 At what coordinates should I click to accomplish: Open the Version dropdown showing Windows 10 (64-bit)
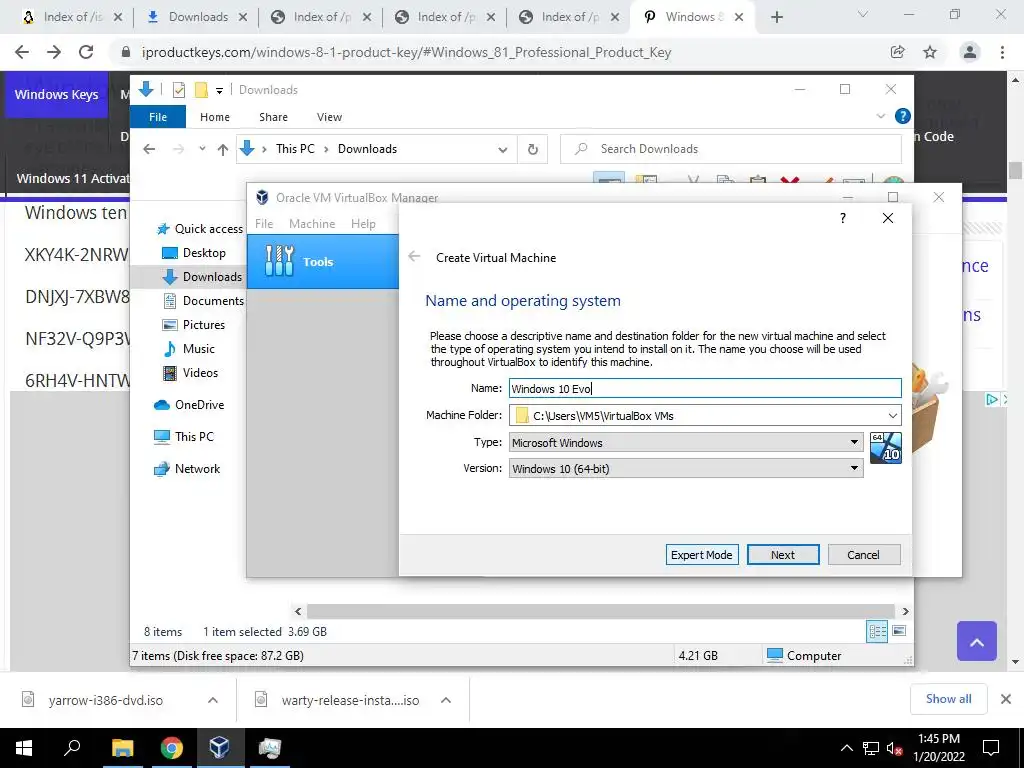pos(686,468)
